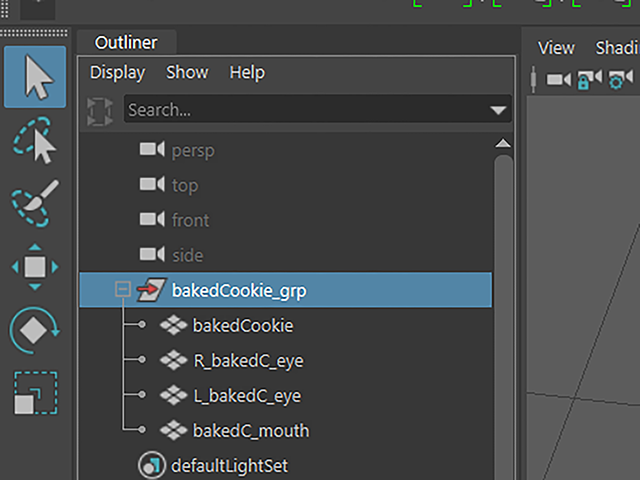Click the scrollbar up arrow in Outliner
This screenshot has height=480, width=640.
coord(503,143)
